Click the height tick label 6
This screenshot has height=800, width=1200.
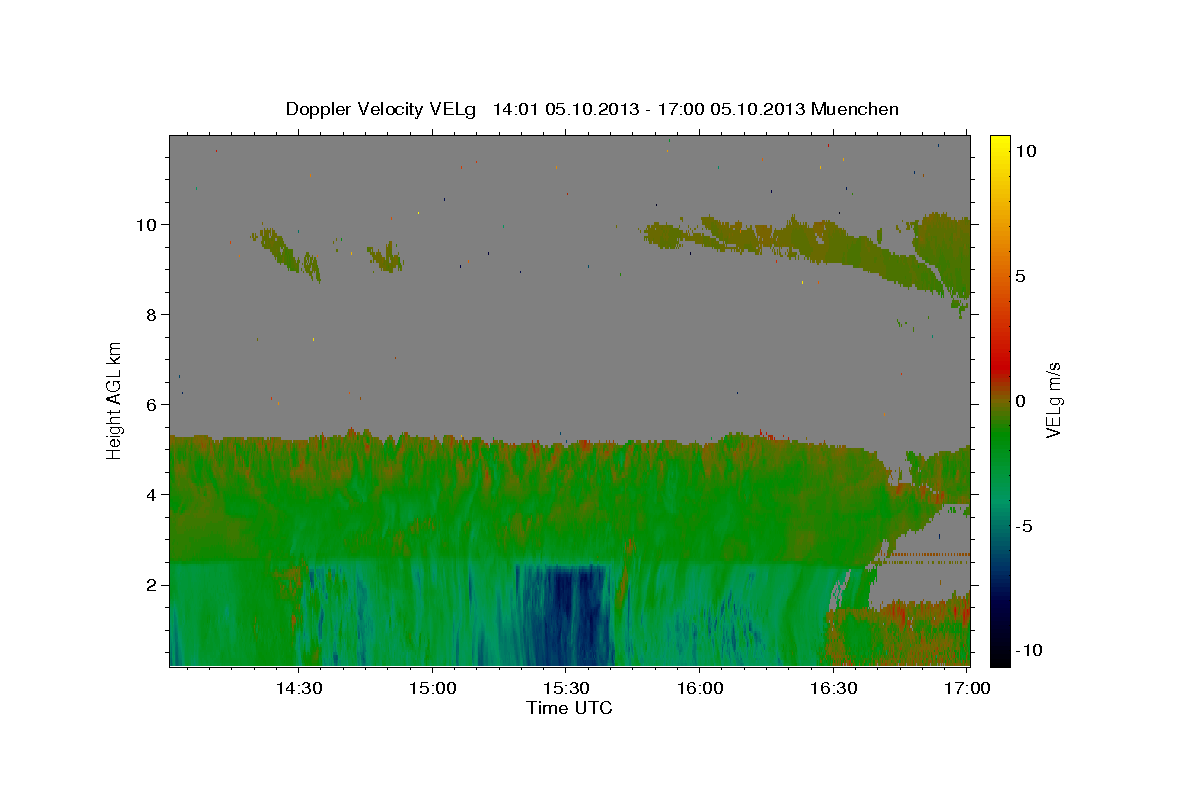pos(154,405)
